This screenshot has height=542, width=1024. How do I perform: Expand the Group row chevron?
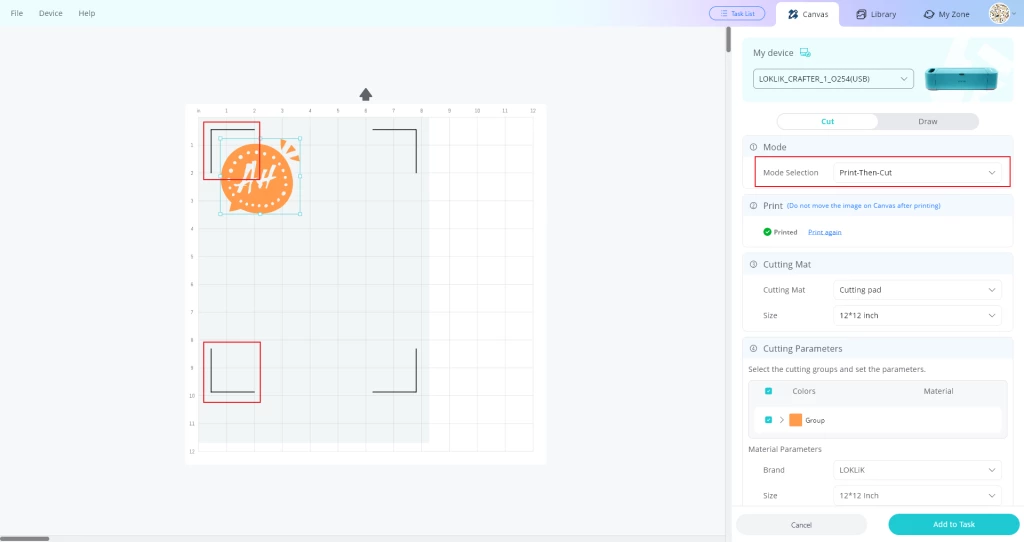[x=782, y=420]
